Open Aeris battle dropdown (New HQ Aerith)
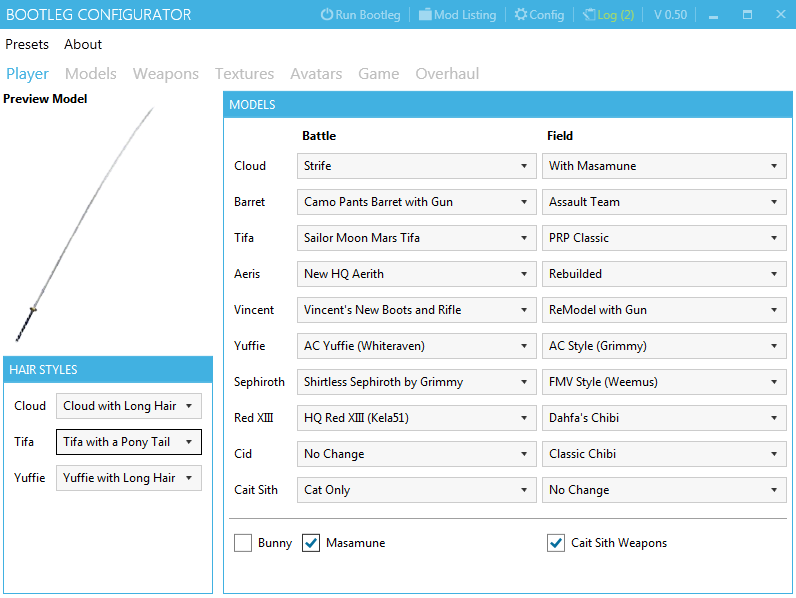 point(416,274)
